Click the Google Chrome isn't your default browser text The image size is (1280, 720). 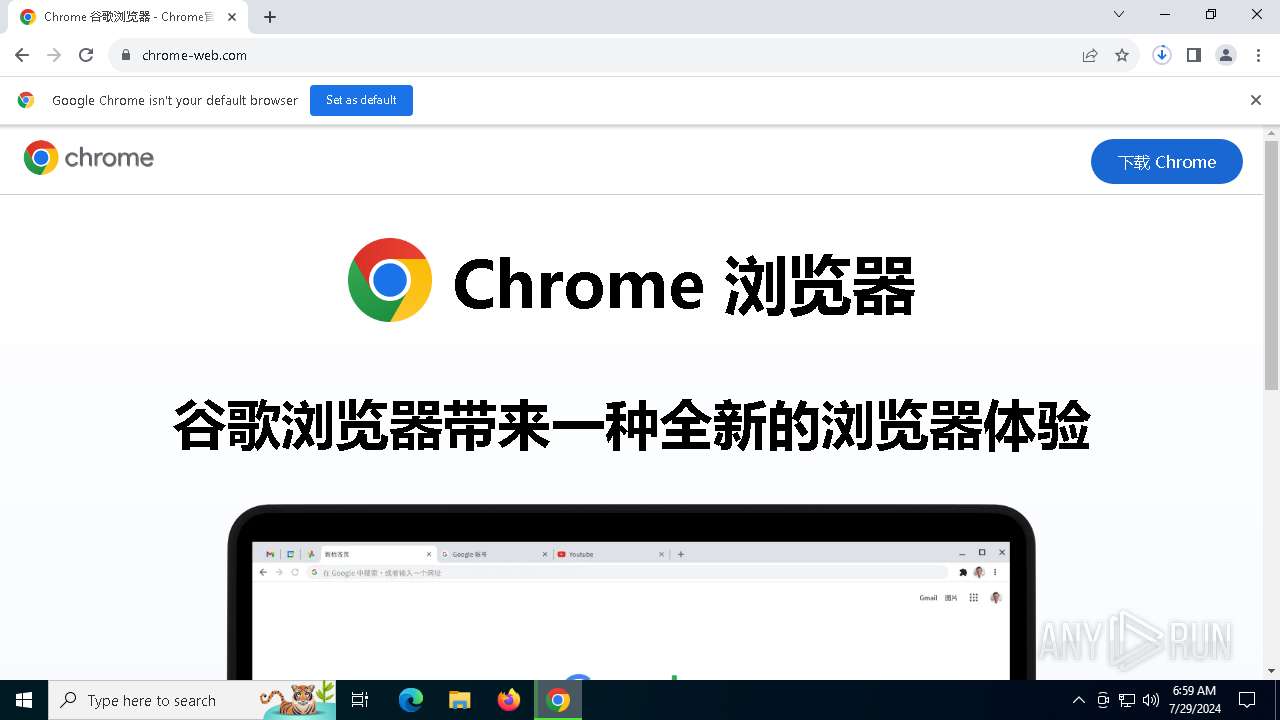tap(175, 100)
